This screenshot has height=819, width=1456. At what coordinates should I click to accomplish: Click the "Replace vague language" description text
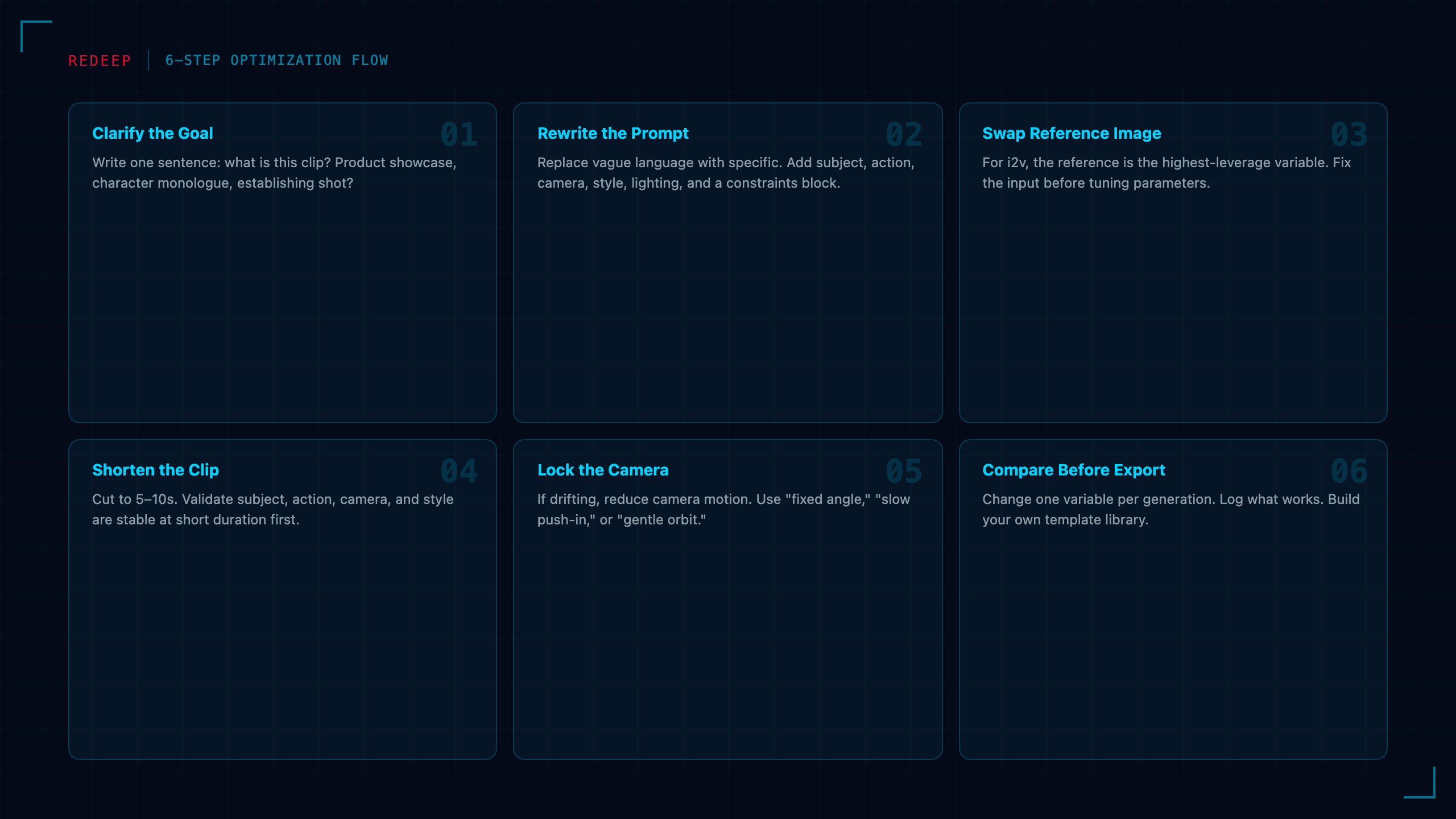click(x=726, y=173)
